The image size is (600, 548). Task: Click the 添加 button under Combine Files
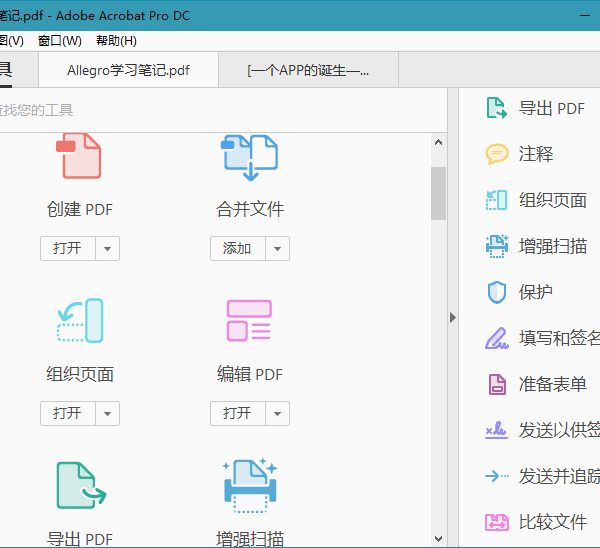[237, 248]
